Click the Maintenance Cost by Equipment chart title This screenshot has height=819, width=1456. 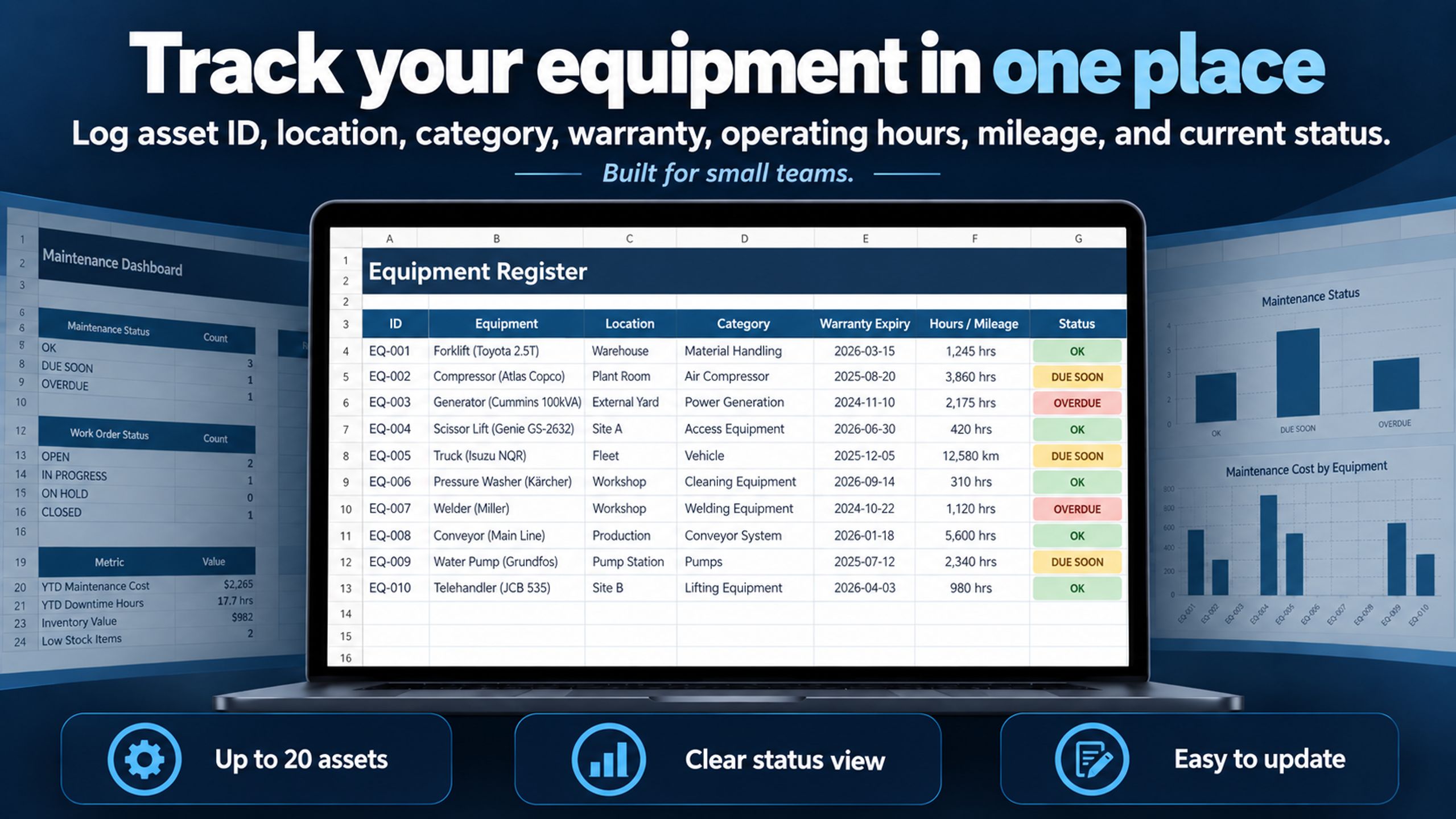tap(1306, 469)
